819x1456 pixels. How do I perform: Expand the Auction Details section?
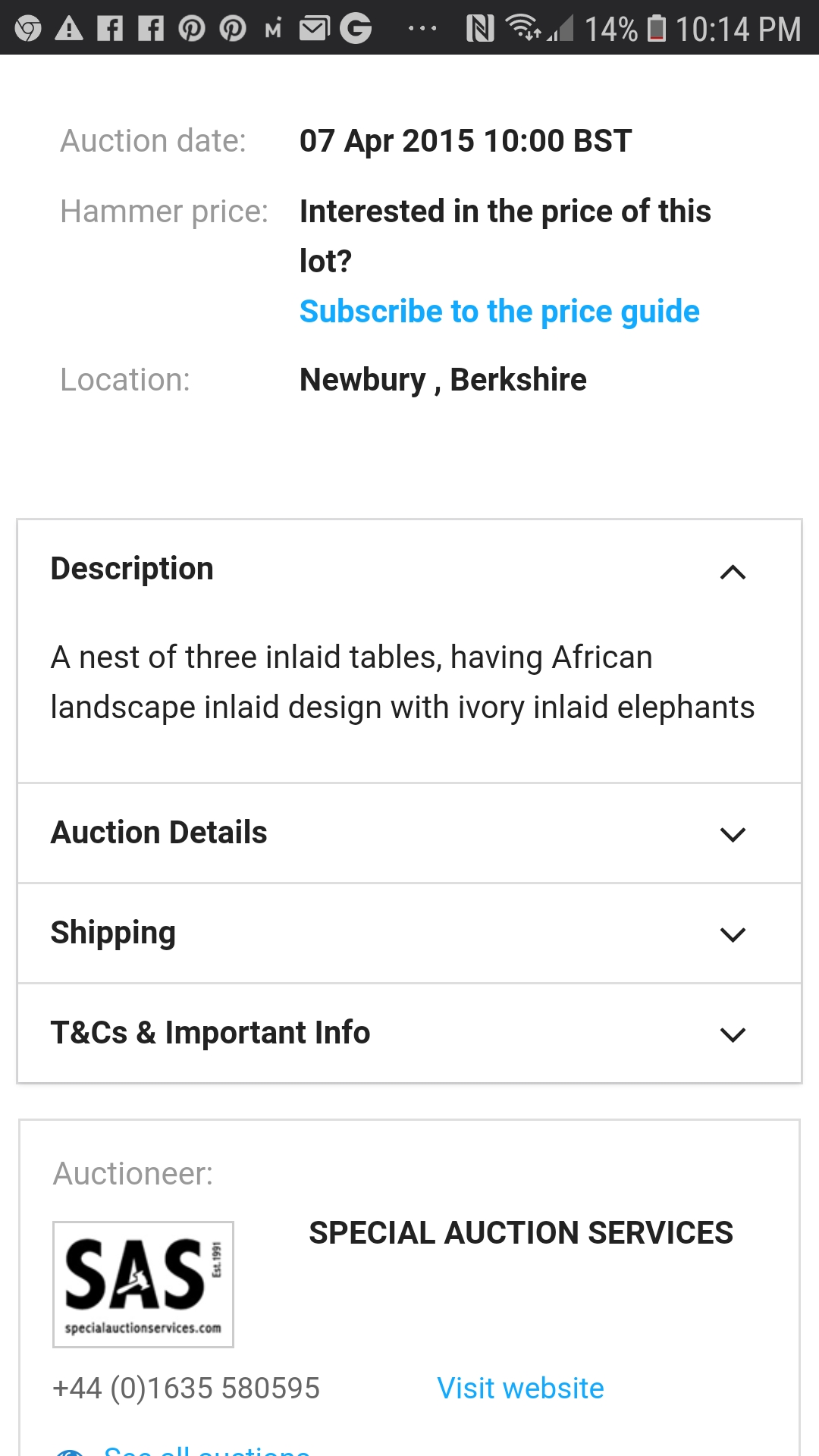pyautogui.click(x=733, y=834)
